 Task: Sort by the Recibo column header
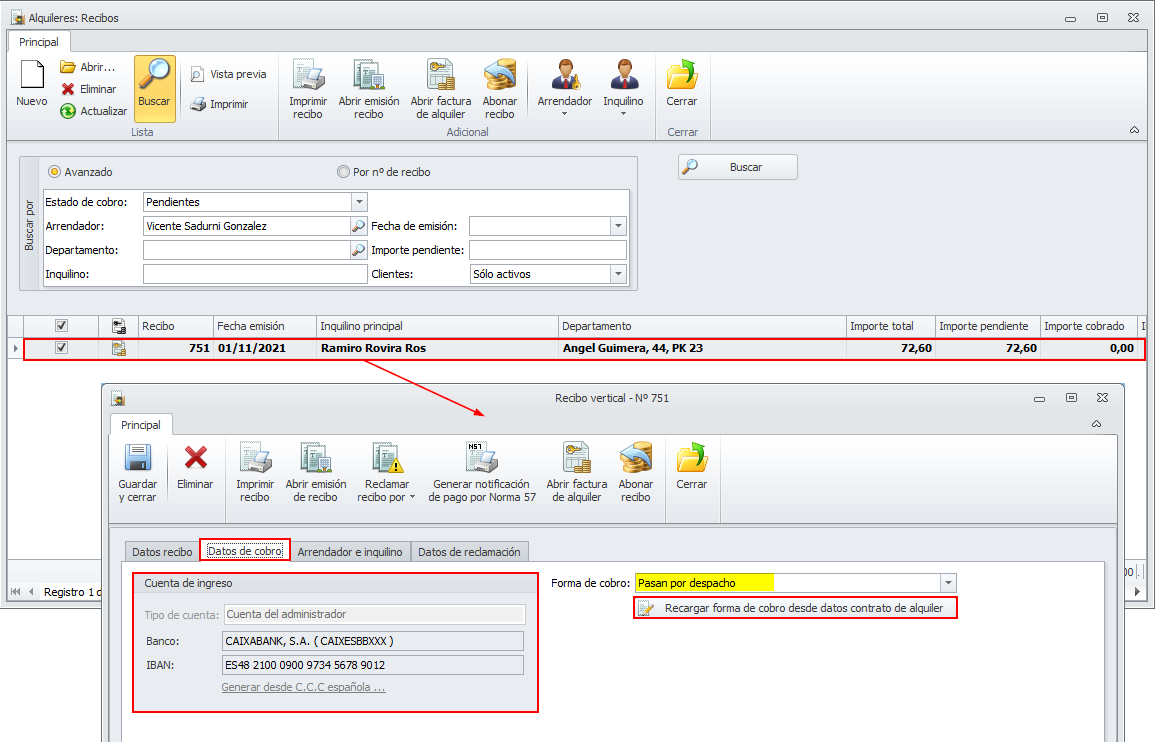pos(175,326)
